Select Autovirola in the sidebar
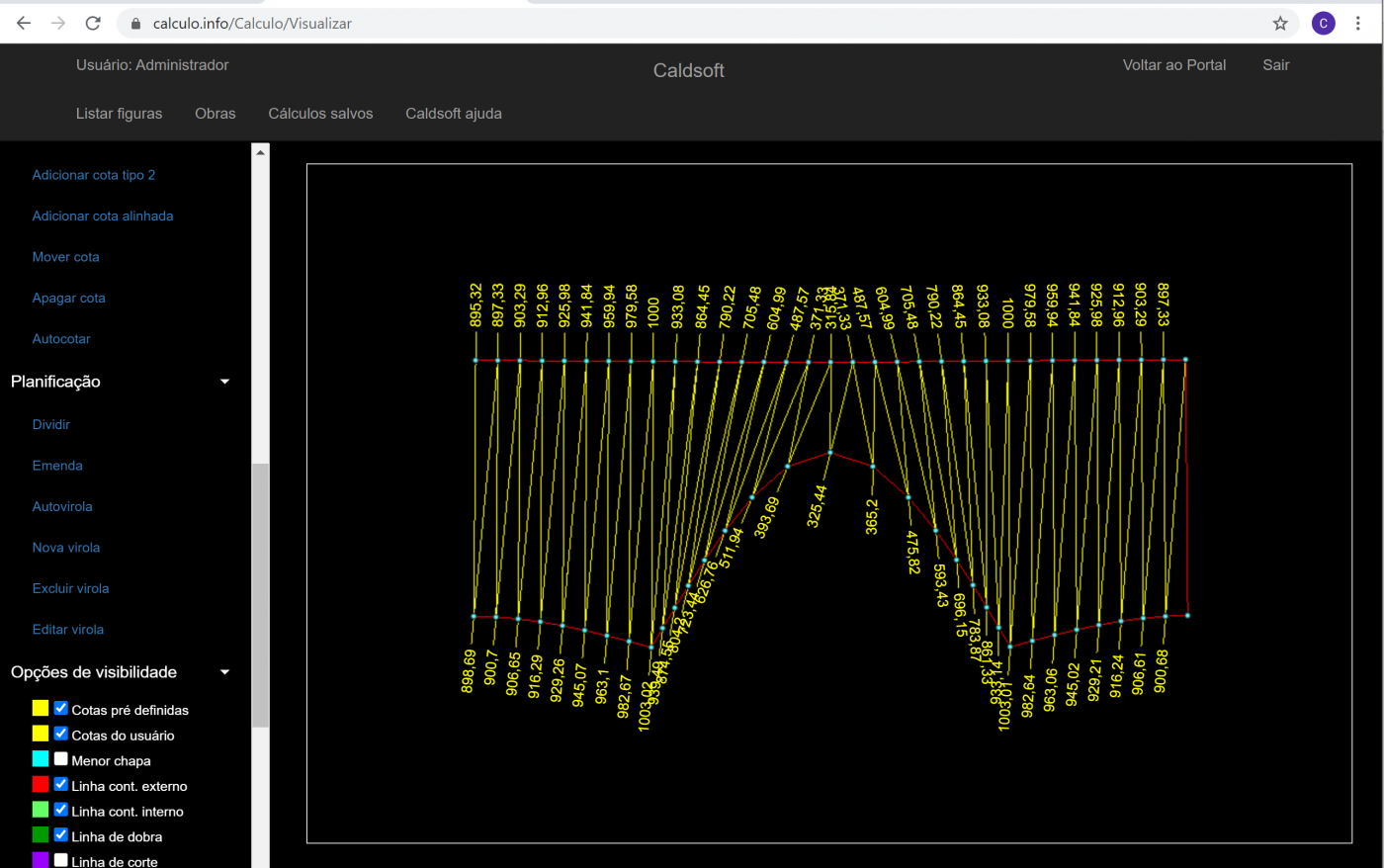1384x868 pixels. (62, 506)
